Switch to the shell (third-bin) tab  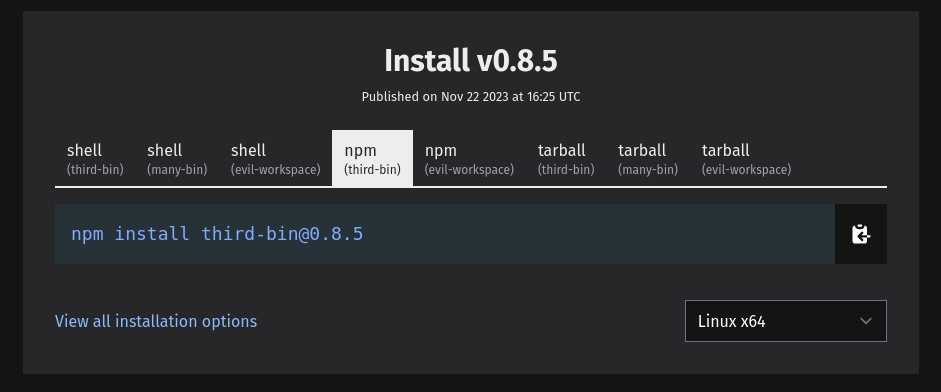click(95, 158)
